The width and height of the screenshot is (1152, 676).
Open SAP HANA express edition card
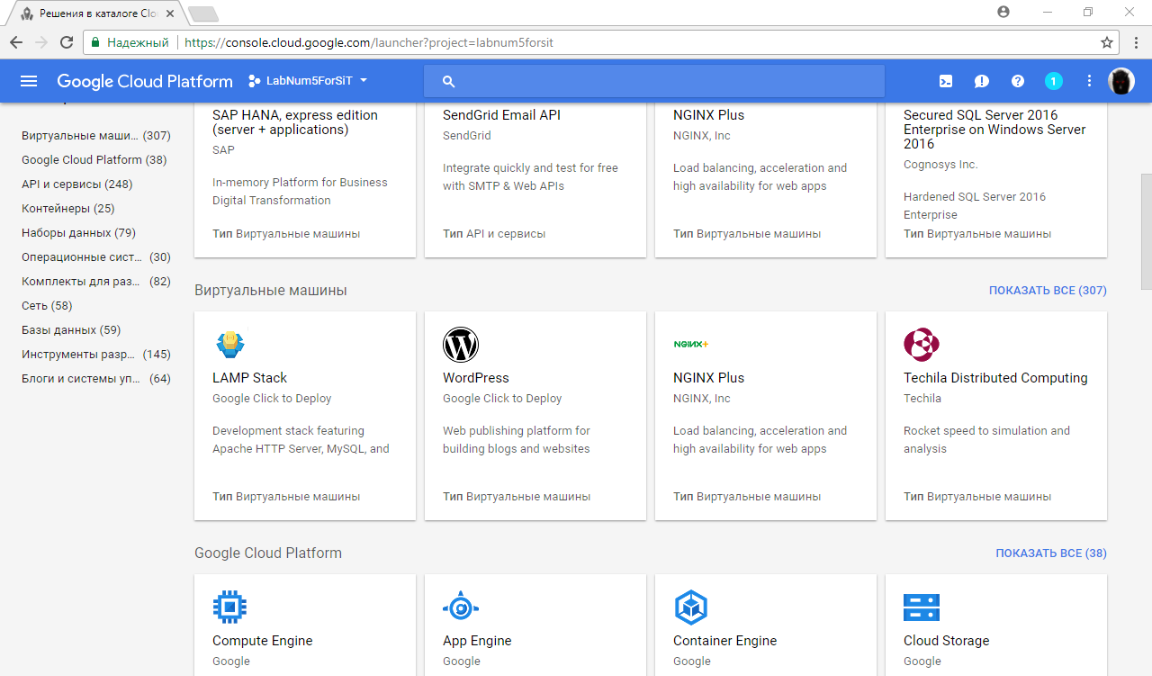pos(295,122)
